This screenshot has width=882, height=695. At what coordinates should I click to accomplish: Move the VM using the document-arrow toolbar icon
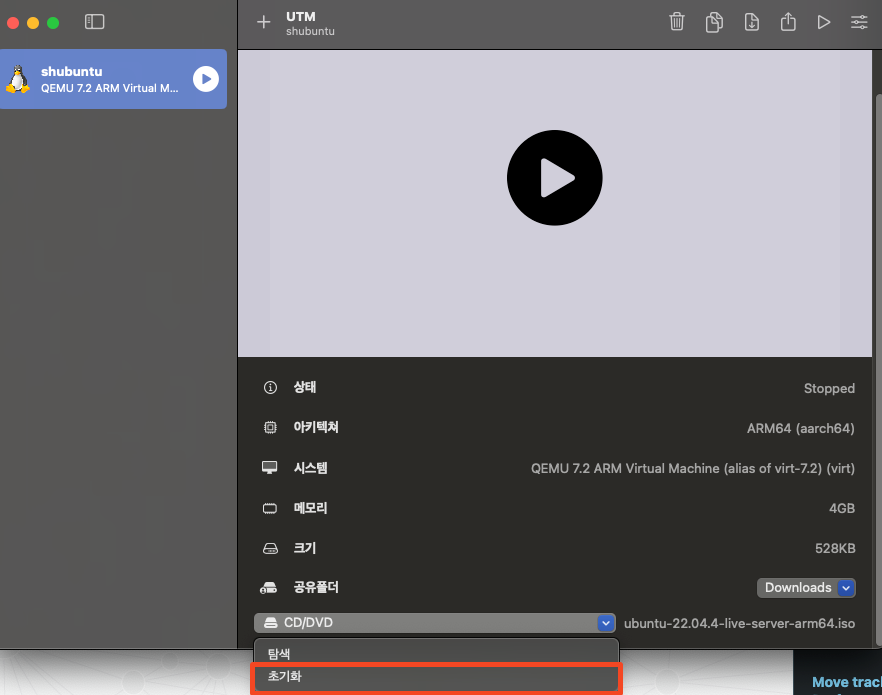(752, 22)
